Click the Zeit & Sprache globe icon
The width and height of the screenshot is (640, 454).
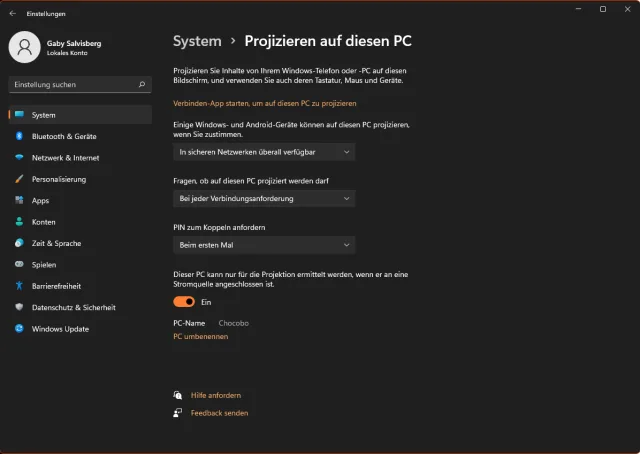pyautogui.click(x=19, y=243)
